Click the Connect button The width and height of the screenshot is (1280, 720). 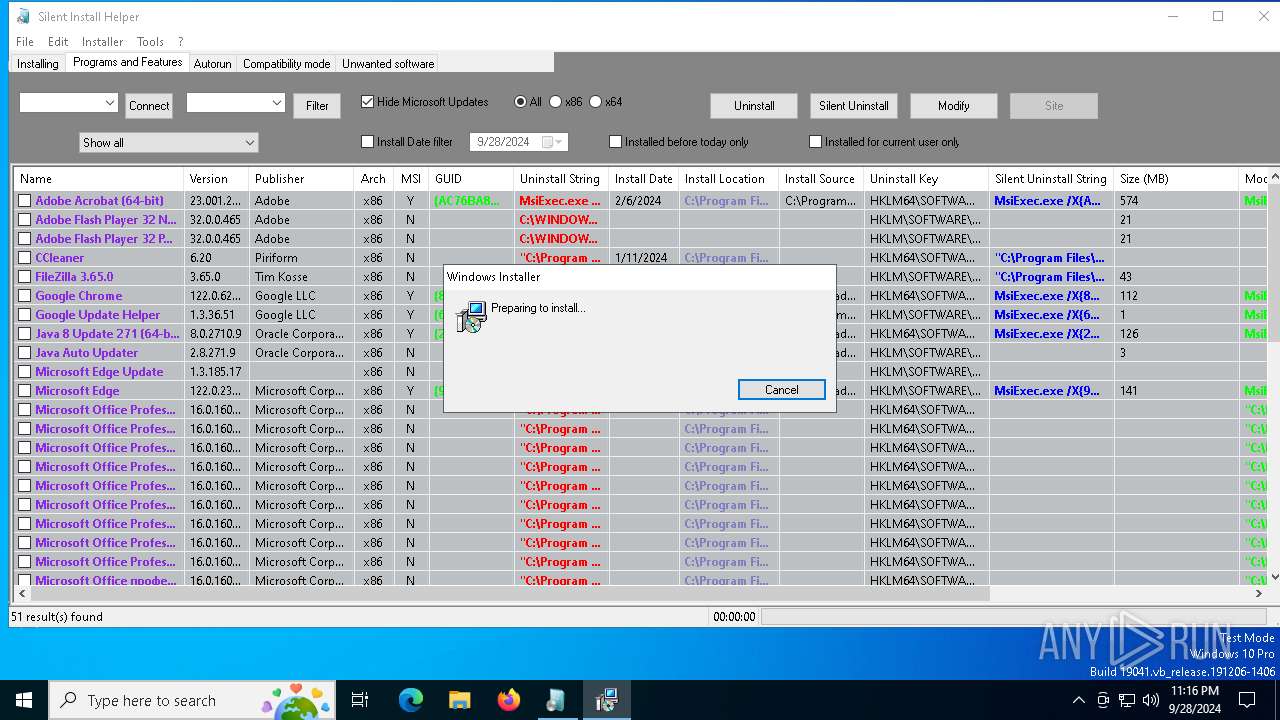149,106
